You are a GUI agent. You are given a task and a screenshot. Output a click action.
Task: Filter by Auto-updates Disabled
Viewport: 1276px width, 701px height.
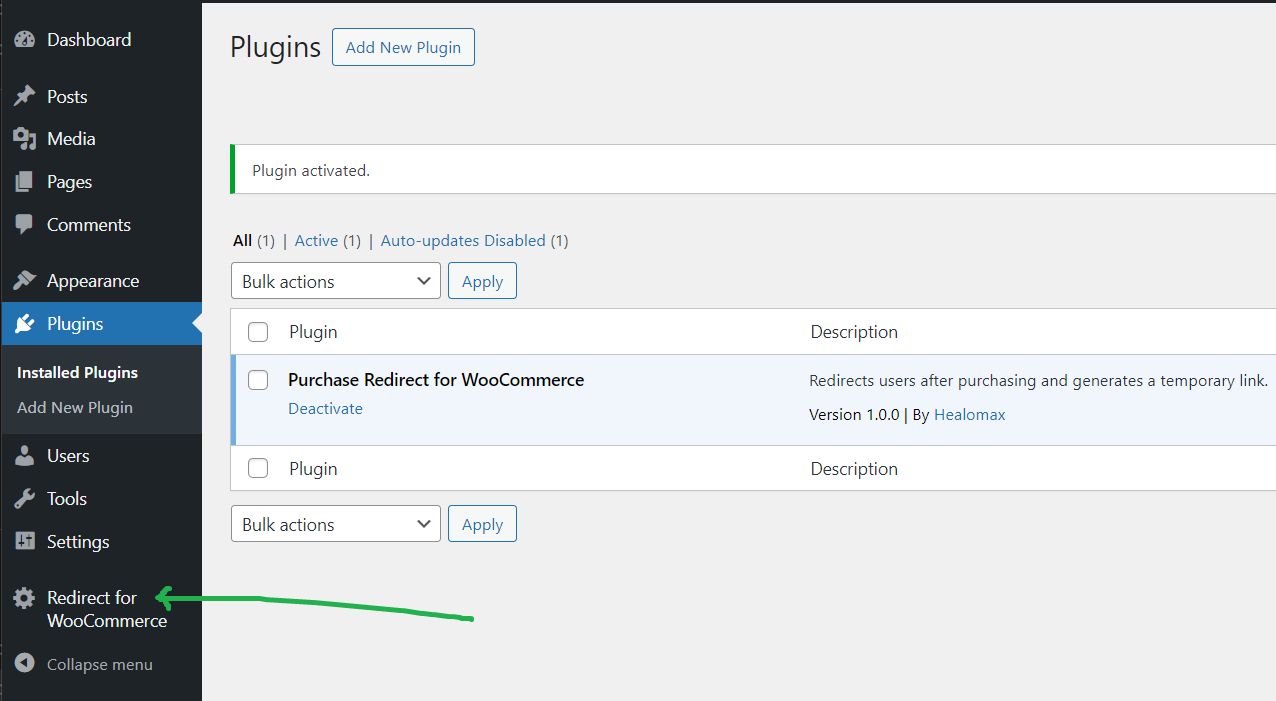pyautogui.click(x=463, y=241)
